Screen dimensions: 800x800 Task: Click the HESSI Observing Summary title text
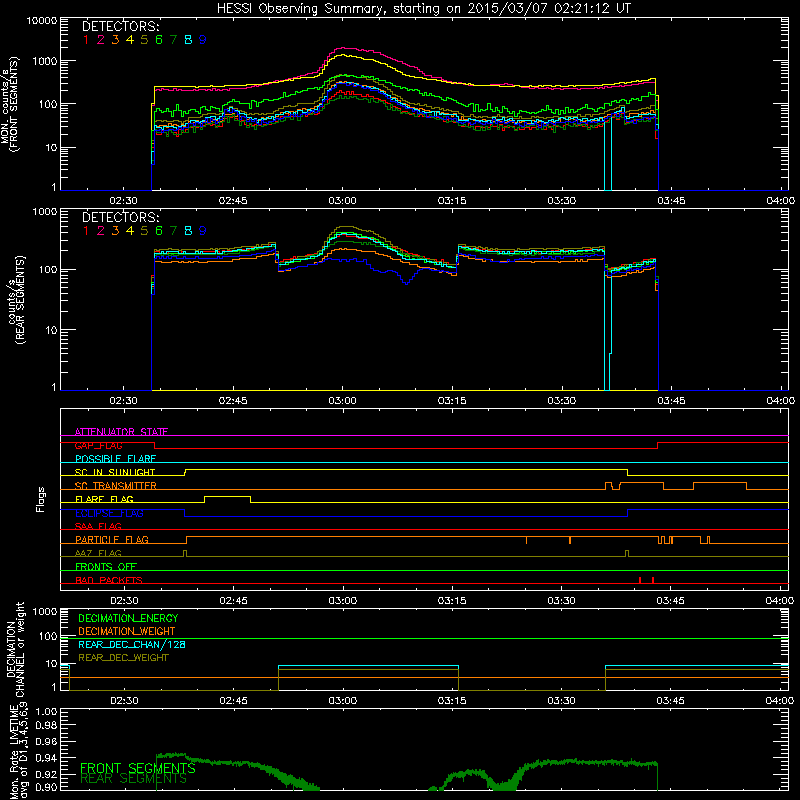423,8
